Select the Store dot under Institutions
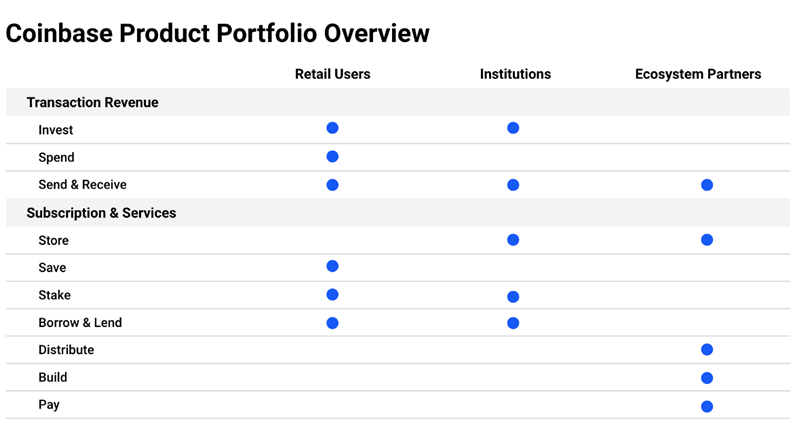793x422 pixels. click(513, 240)
